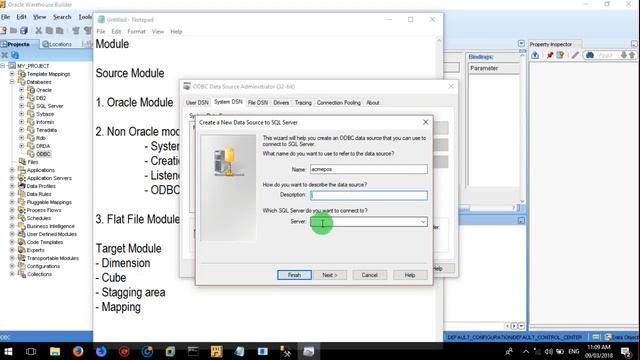640x360 pixels.
Task: Open the Server dropdown in SQL Server wizard
Action: (423, 222)
